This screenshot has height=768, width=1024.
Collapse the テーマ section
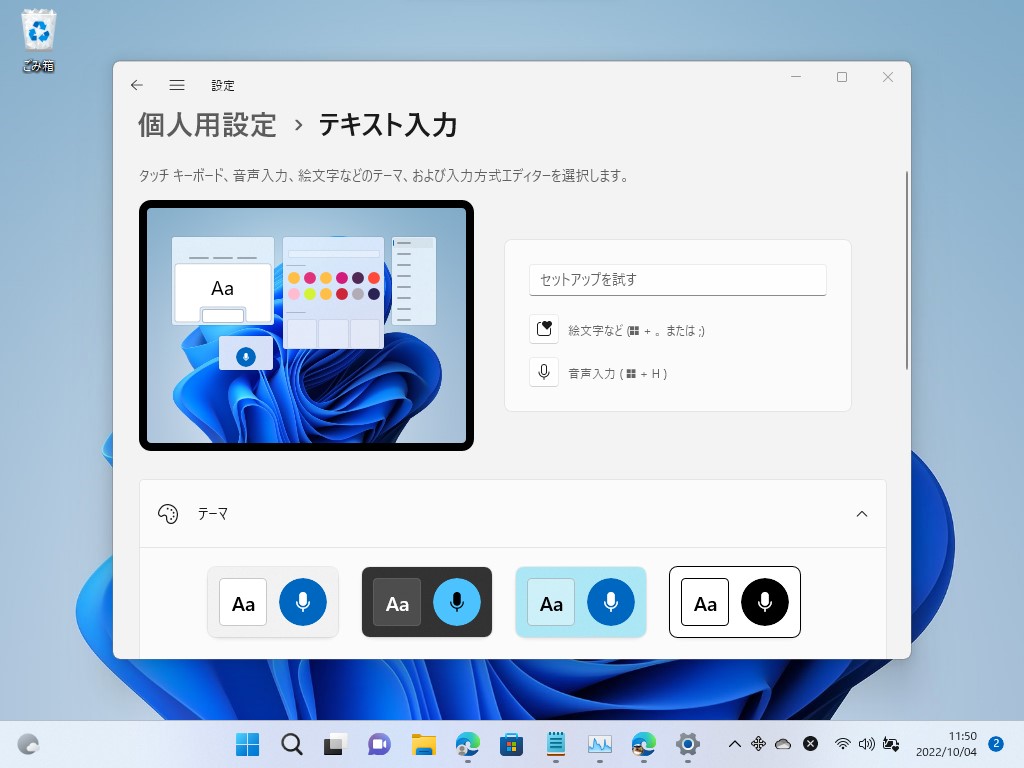click(862, 513)
